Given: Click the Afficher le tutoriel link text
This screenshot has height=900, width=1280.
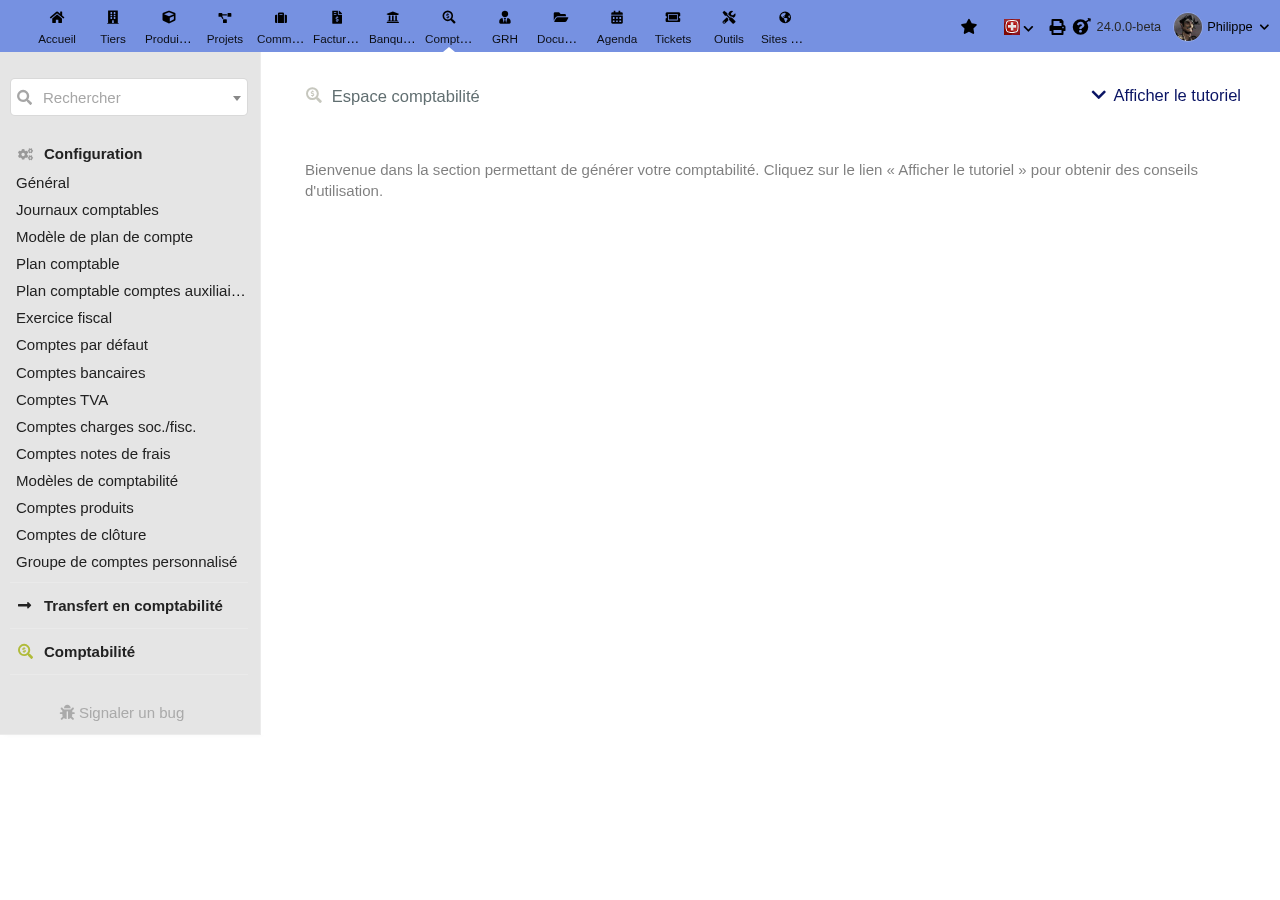Looking at the screenshot, I should click(x=1177, y=95).
